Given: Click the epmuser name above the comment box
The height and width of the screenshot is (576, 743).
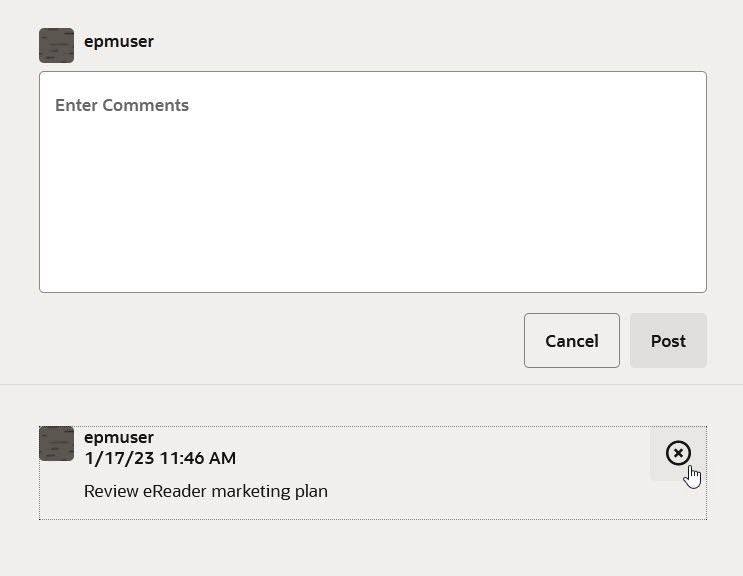Looking at the screenshot, I should pyautogui.click(x=119, y=42).
